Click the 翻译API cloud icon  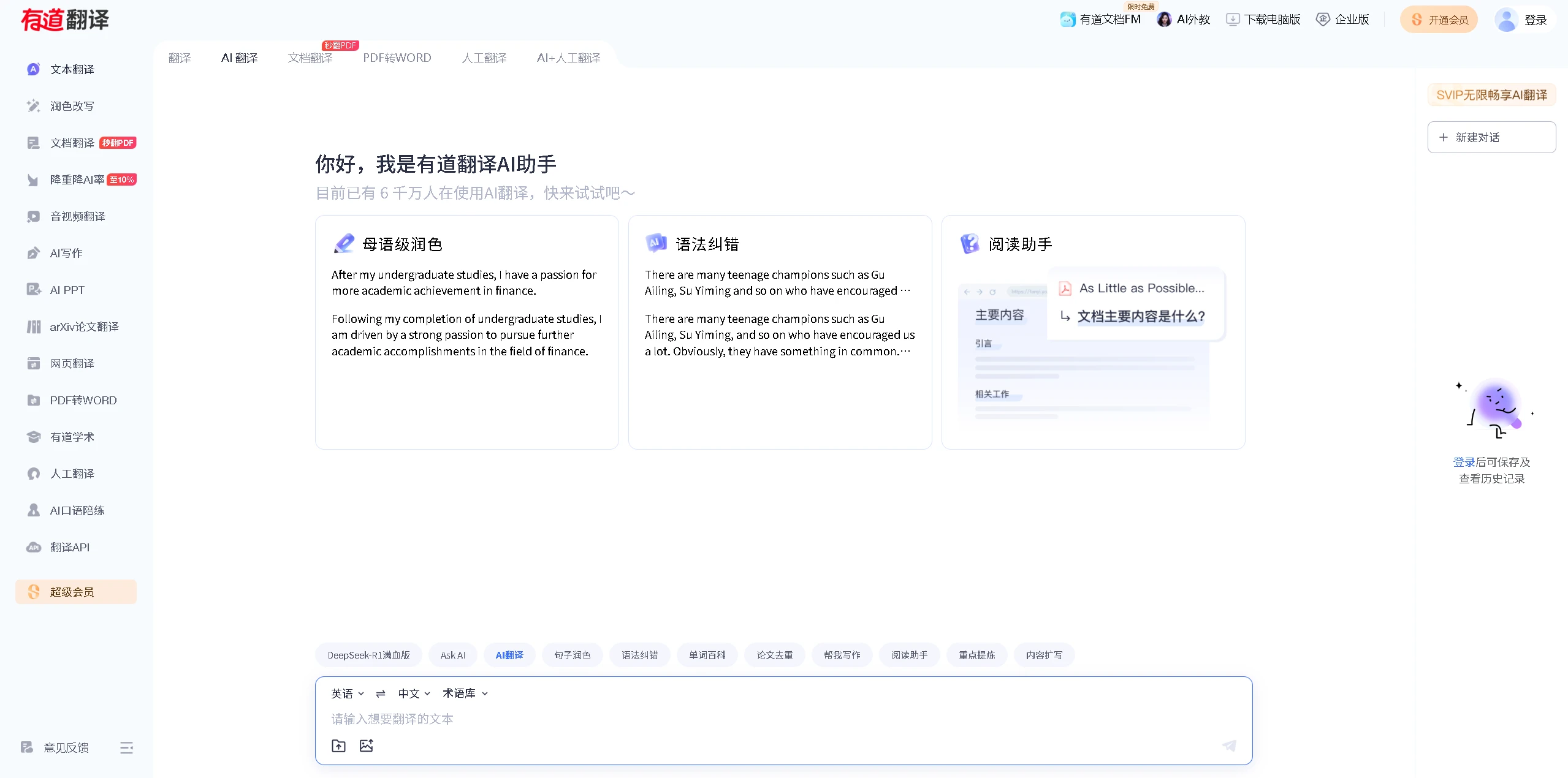(34, 547)
